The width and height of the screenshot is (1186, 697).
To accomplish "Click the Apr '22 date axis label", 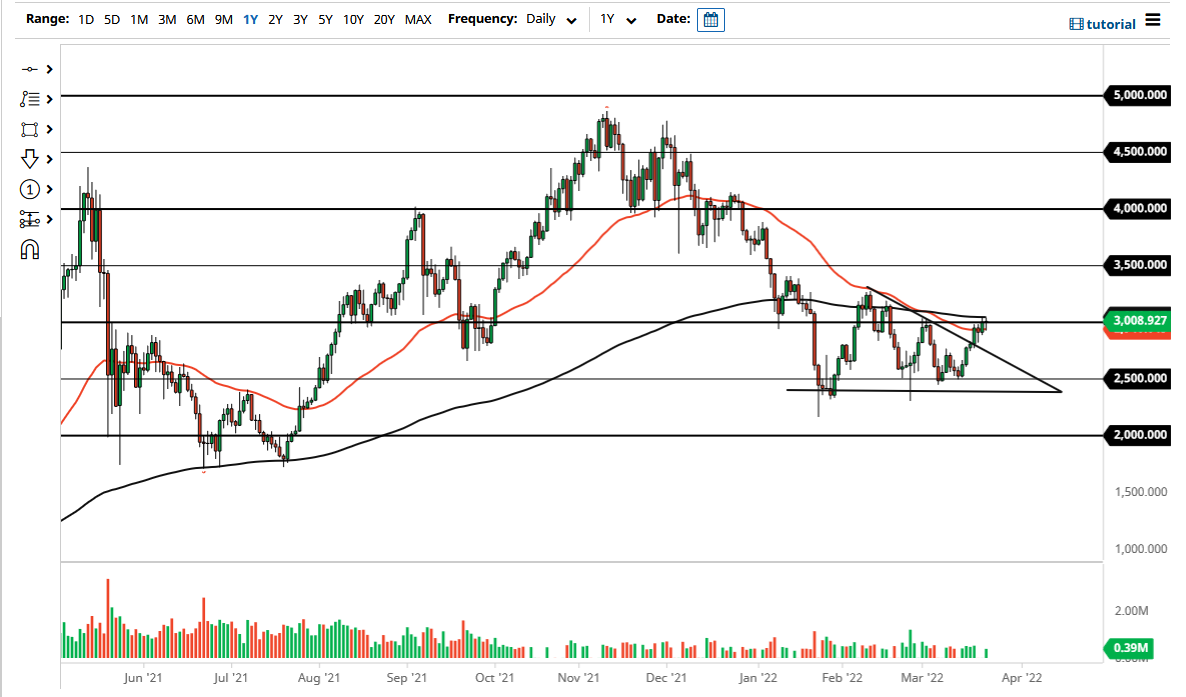I will pos(1022,678).
